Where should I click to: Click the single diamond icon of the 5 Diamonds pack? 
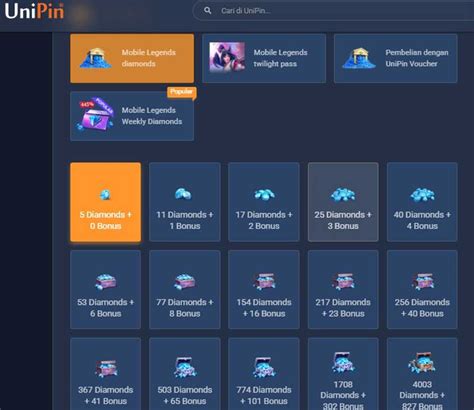105,194
